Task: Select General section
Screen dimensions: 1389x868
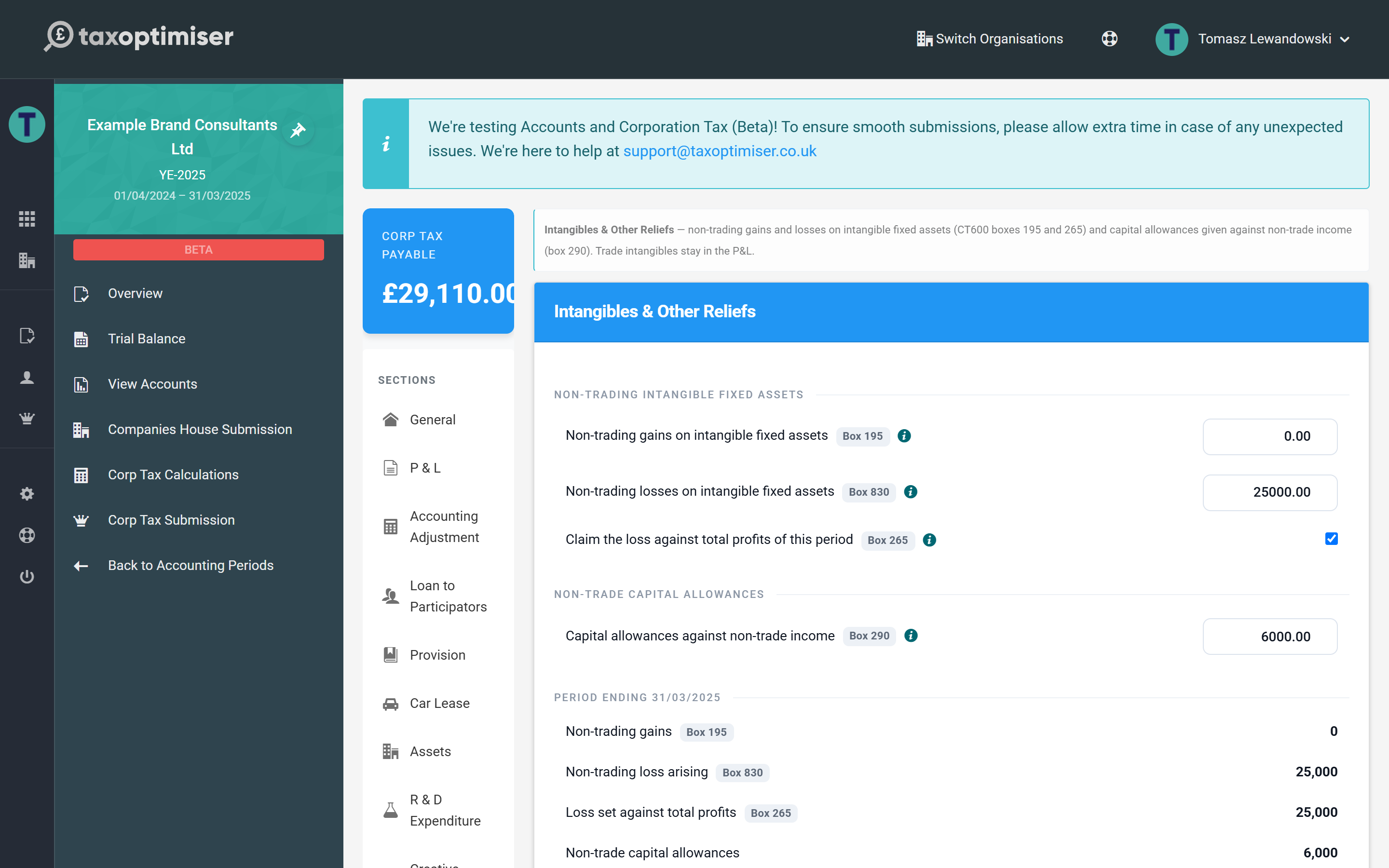Action: point(438,420)
